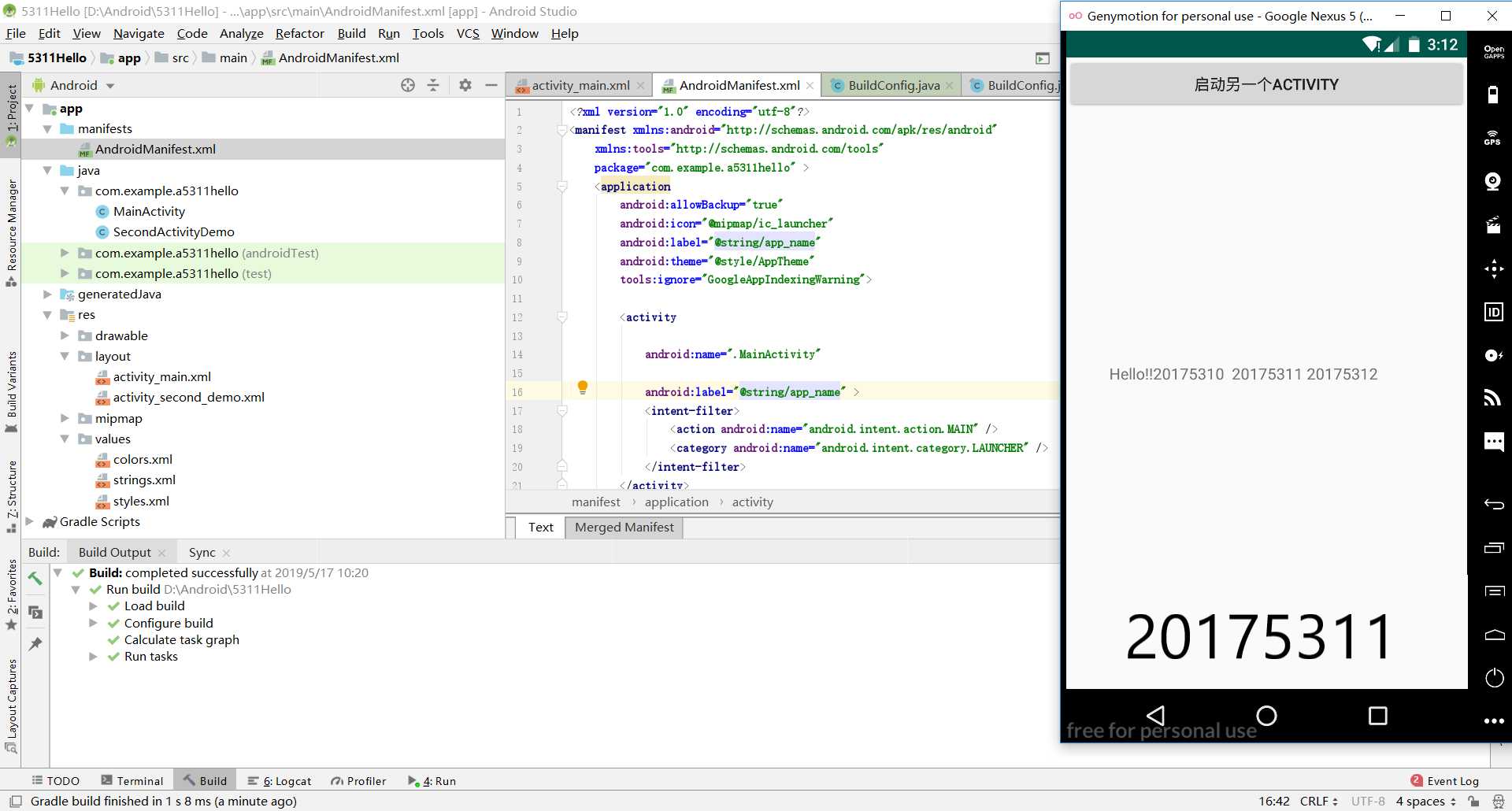Collapse the manifests folder

click(x=47, y=128)
